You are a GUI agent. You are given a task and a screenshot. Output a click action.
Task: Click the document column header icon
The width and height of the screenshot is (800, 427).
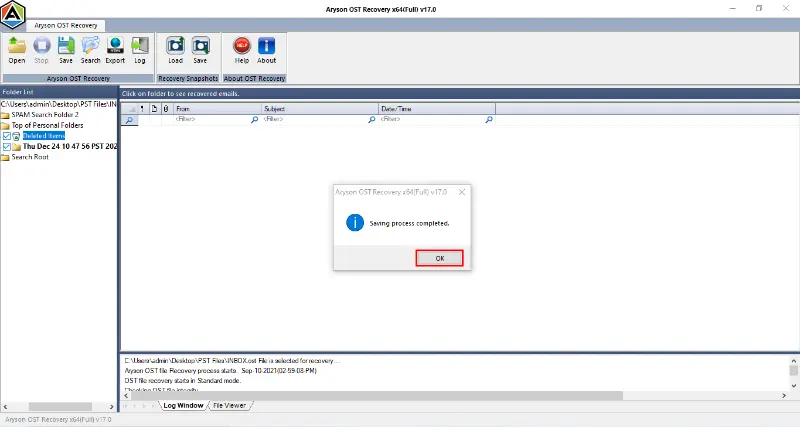point(154,109)
